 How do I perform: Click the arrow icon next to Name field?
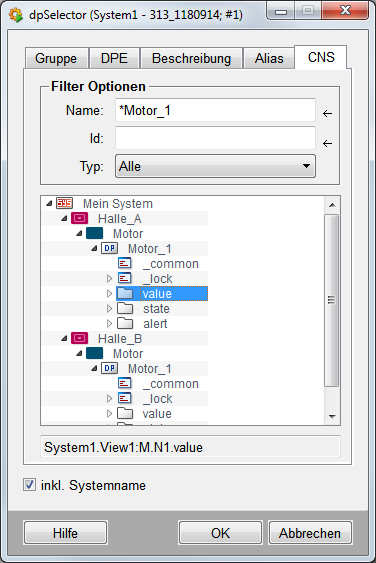pyautogui.click(x=327, y=113)
